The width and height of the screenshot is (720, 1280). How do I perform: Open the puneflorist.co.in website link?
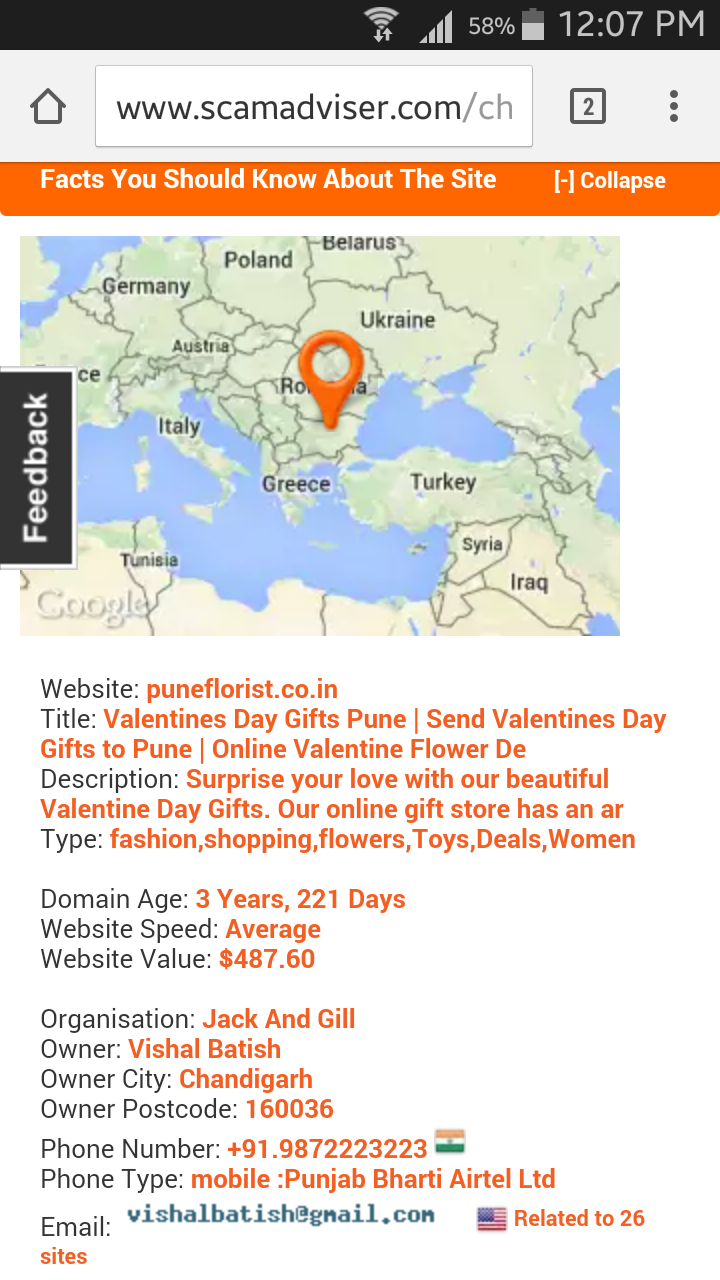pyautogui.click(x=242, y=689)
